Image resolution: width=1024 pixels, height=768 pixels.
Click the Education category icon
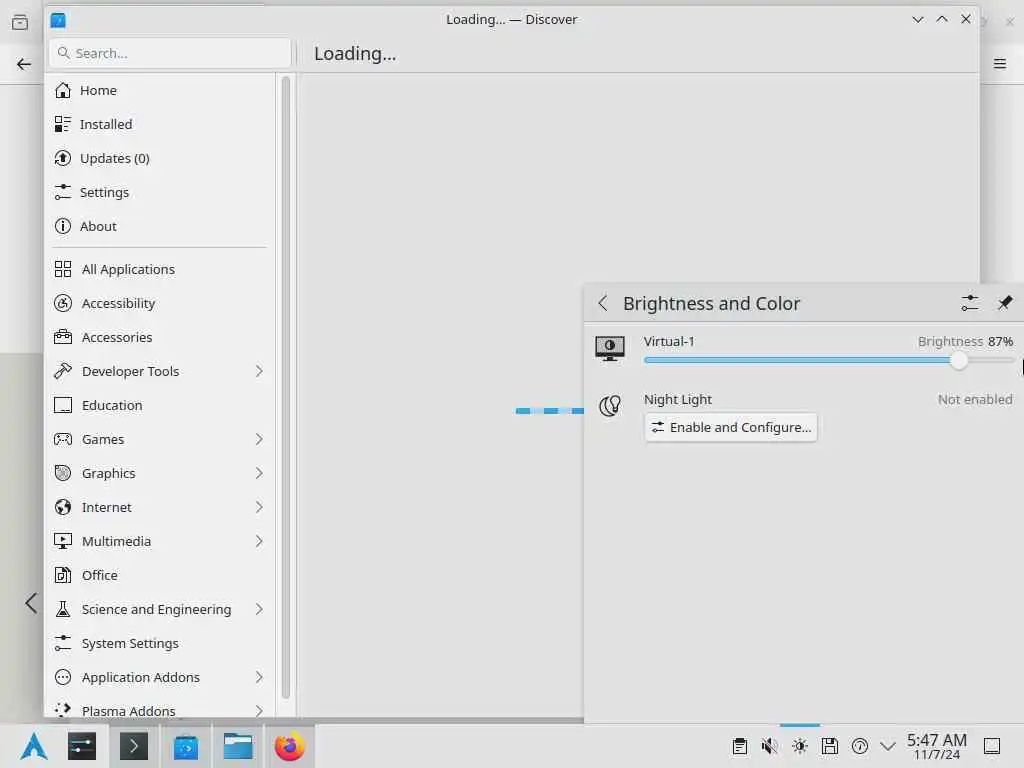click(63, 405)
